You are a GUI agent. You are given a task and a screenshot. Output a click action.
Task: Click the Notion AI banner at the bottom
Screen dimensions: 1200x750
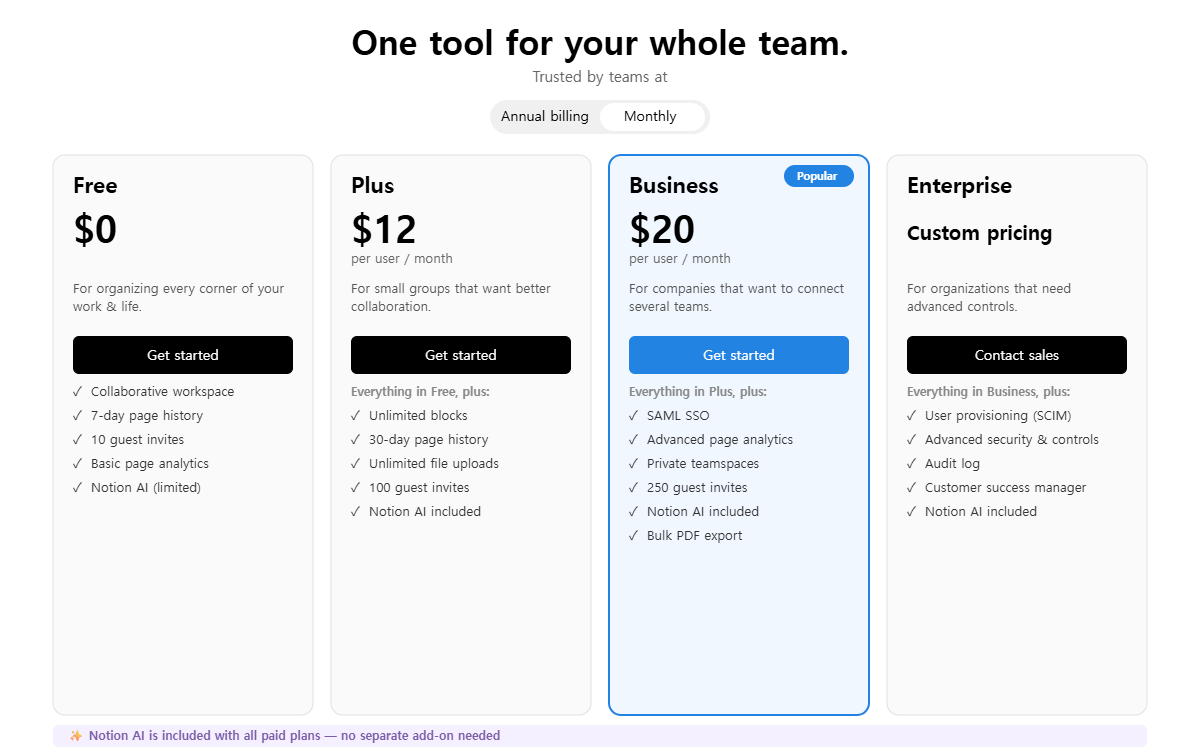600,735
